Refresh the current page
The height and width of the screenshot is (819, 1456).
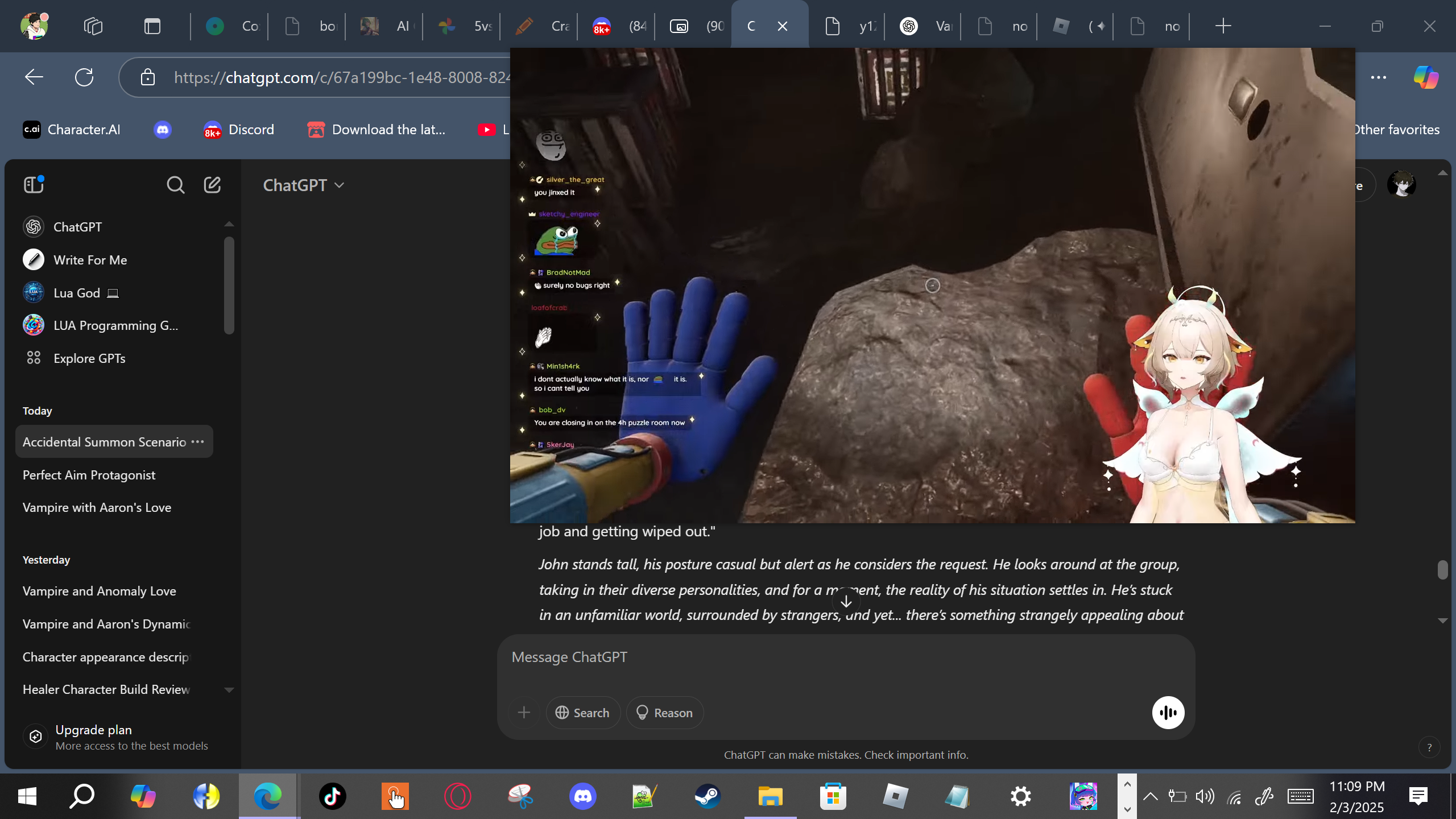(84, 77)
